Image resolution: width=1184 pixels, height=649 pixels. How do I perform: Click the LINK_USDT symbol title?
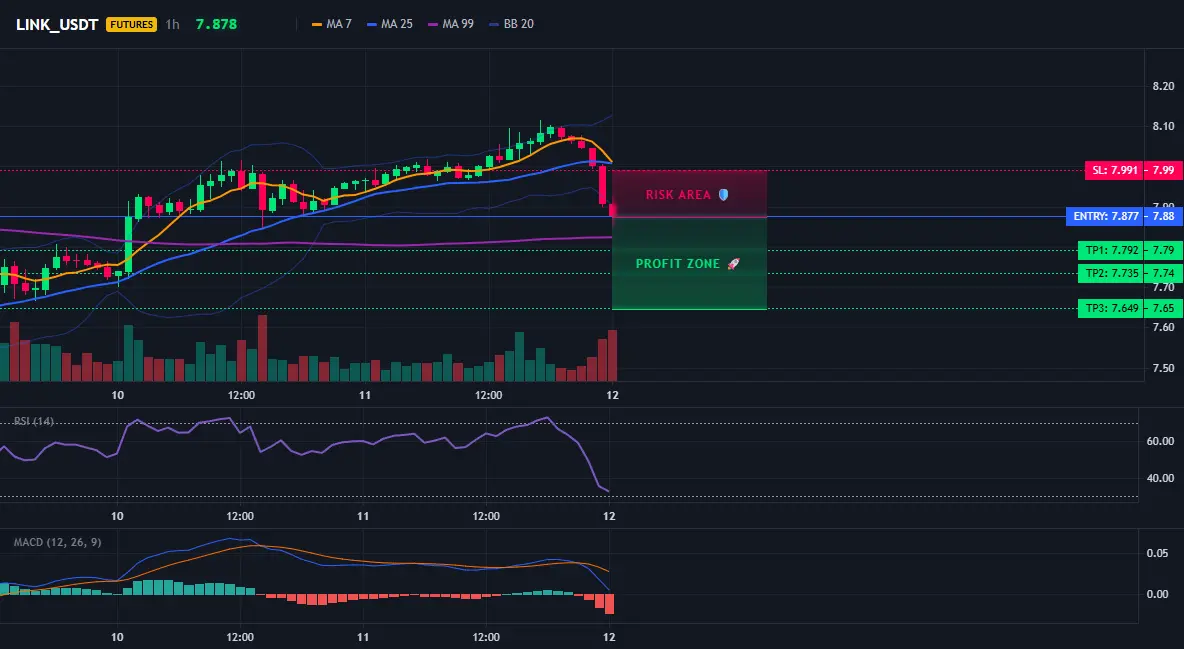pyautogui.click(x=57, y=24)
